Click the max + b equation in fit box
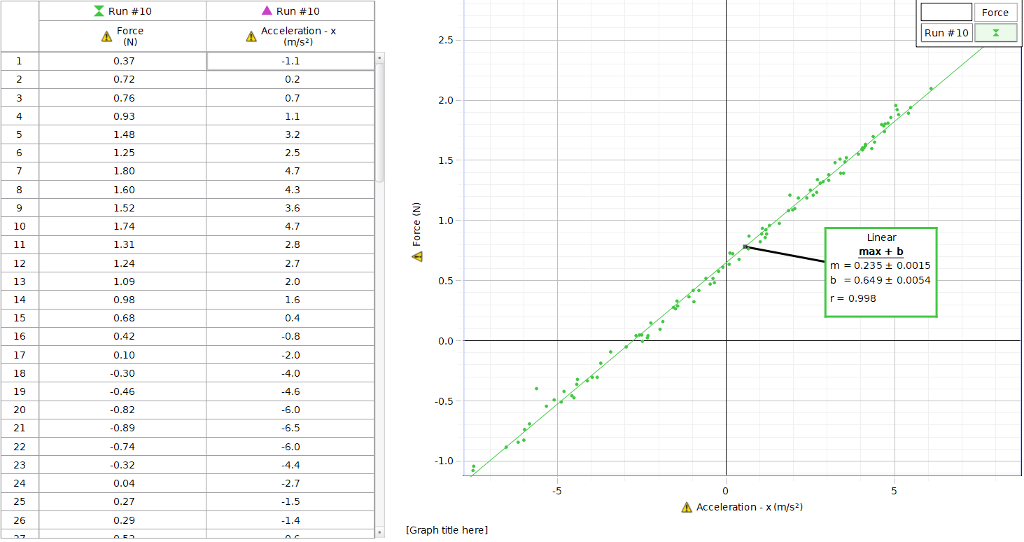This screenshot has height=542, width=1024. 881,251
